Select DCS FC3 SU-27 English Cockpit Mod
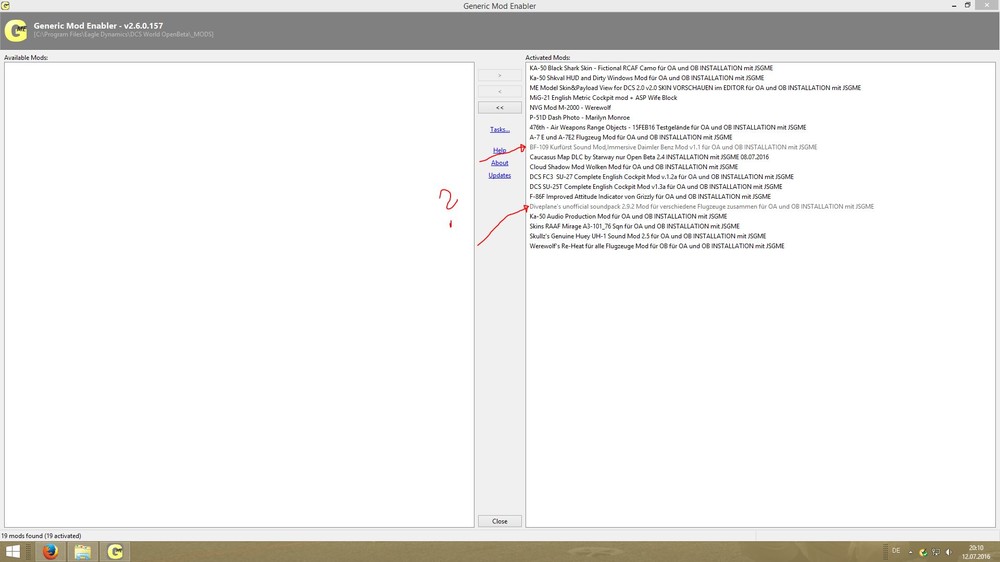Screen dimensions: 1000x562 [661, 177]
